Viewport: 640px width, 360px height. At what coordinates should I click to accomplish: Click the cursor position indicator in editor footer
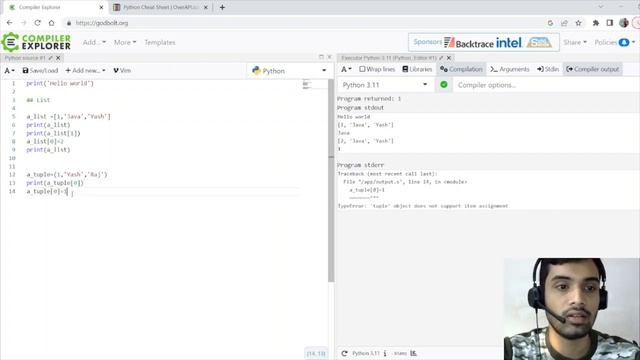[316, 353]
